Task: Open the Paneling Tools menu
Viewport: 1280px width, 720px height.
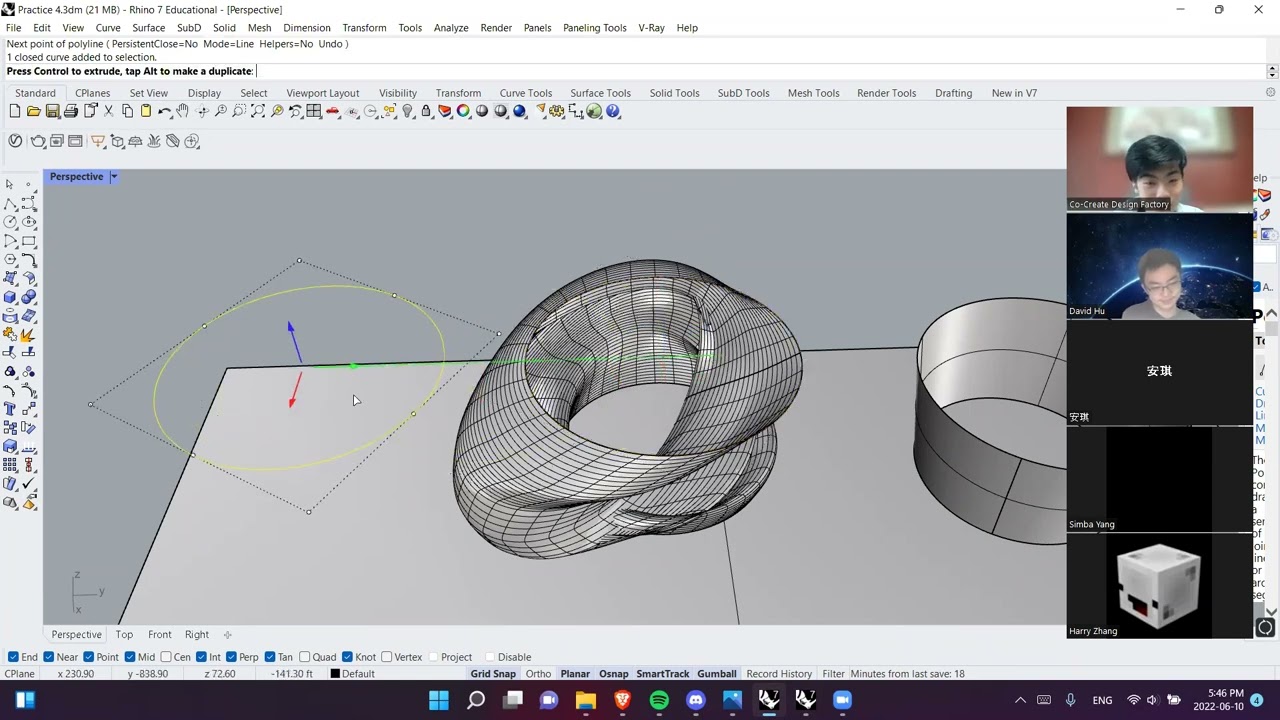Action: 594,28
